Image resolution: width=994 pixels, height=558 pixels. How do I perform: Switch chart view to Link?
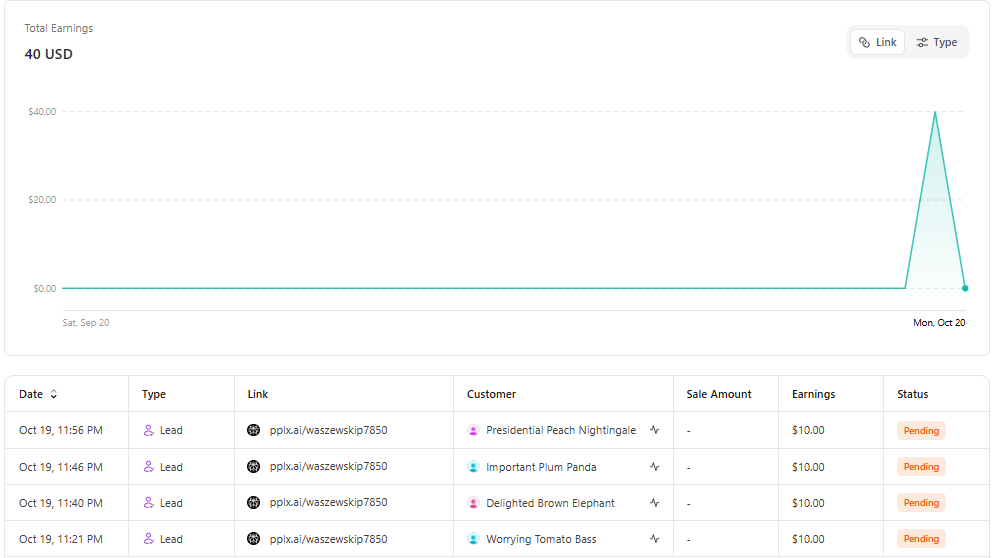coord(877,42)
